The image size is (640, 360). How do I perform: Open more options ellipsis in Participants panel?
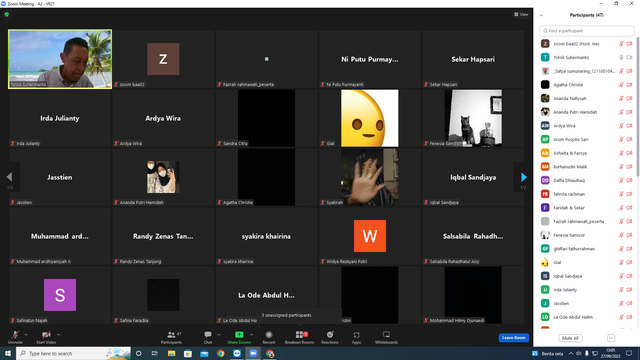tap(611, 338)
